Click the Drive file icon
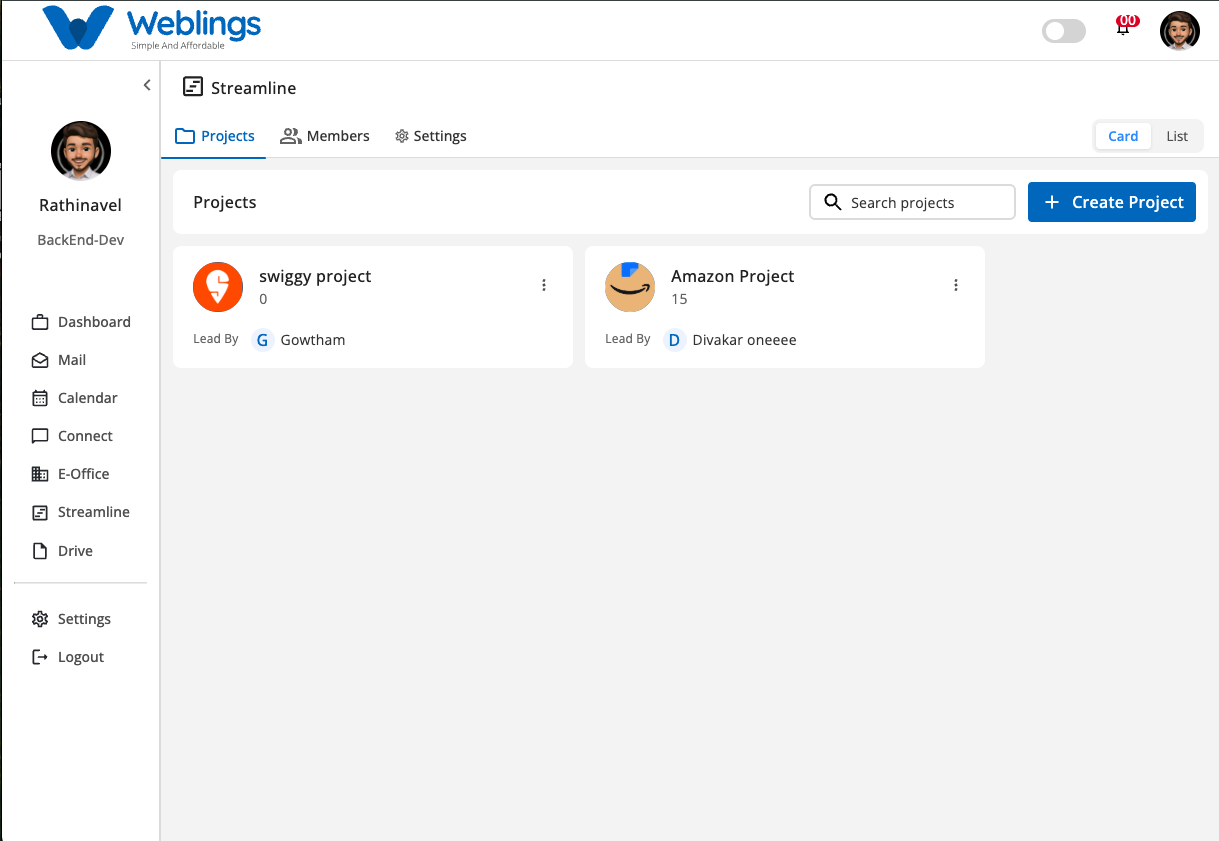This screenshot has width=1219, height=841. (40, 551)
